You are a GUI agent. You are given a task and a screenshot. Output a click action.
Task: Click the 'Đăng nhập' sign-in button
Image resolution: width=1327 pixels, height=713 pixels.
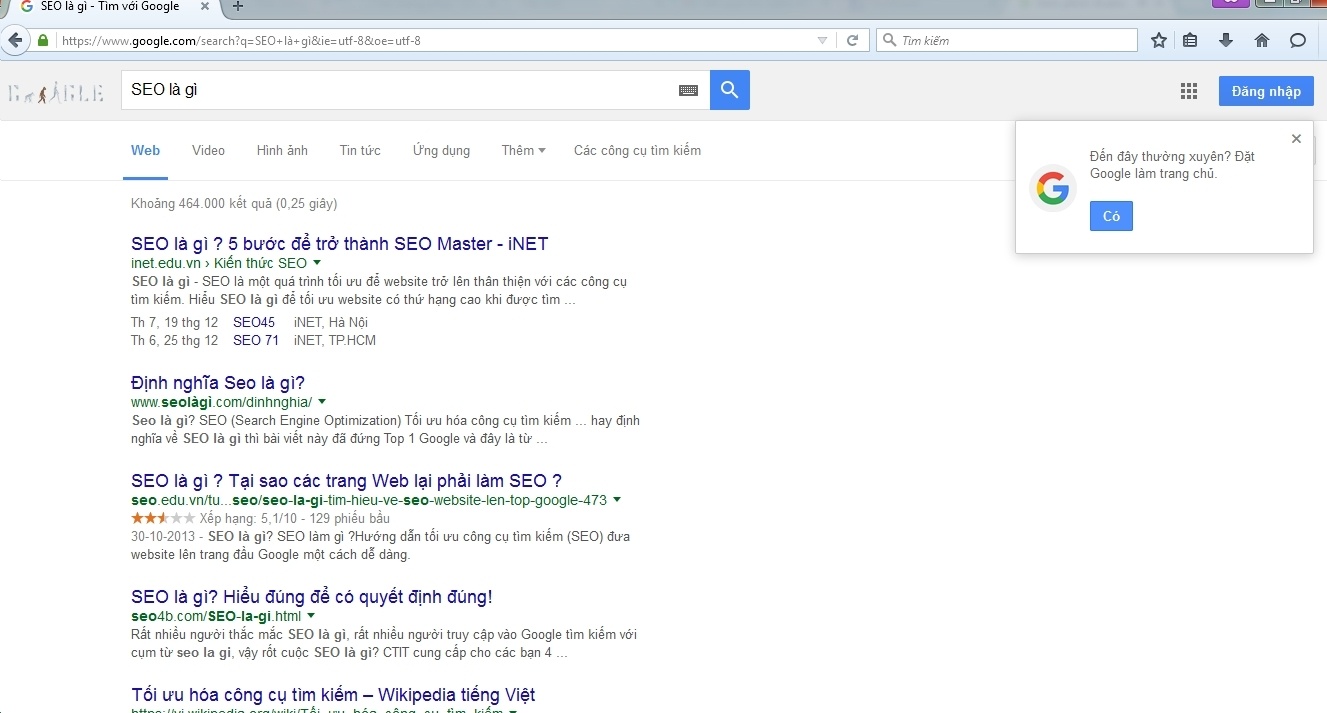[x=1266, y=91]
